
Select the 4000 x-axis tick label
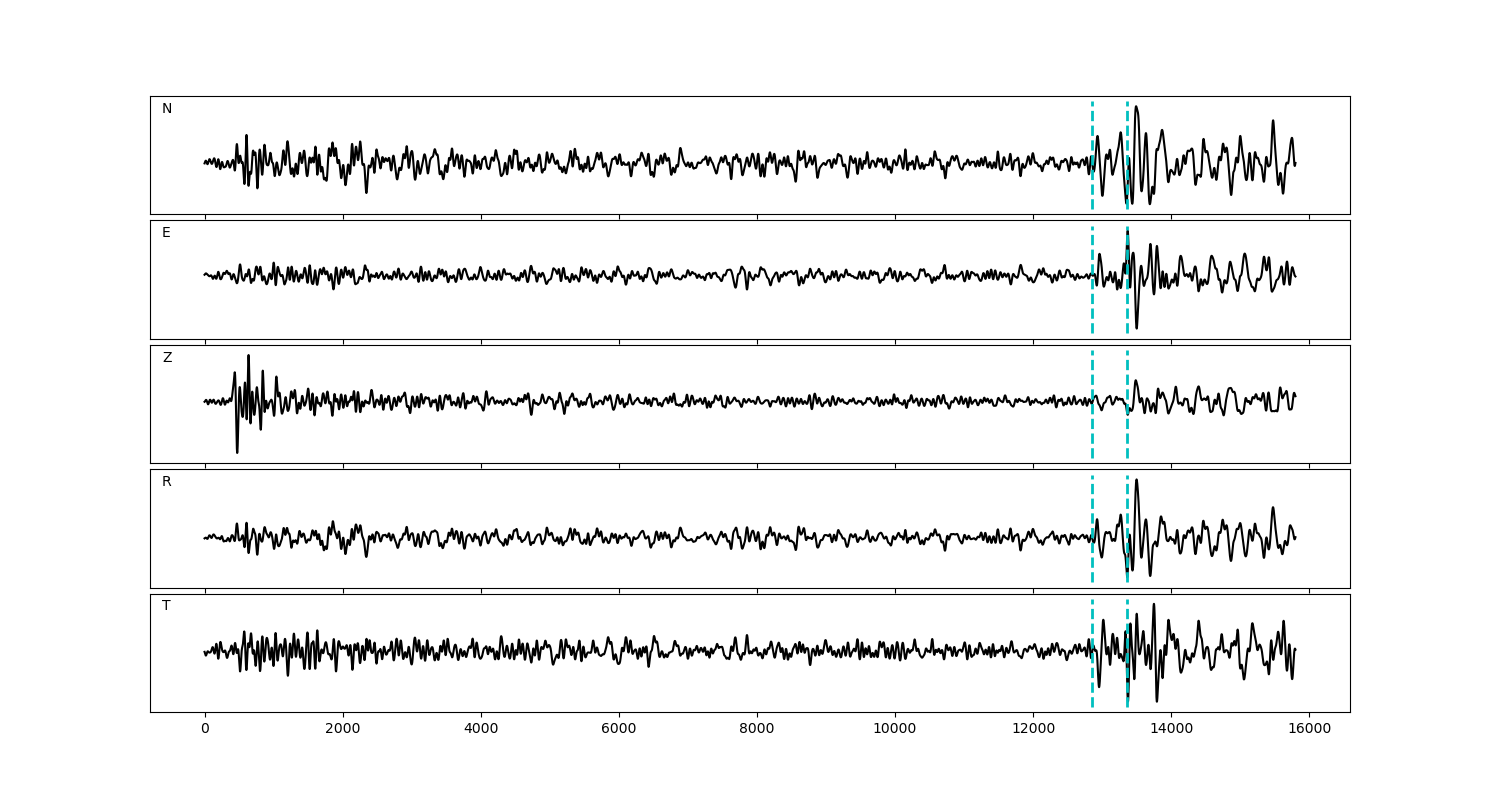pyautogui.click(x=481, y=730)
